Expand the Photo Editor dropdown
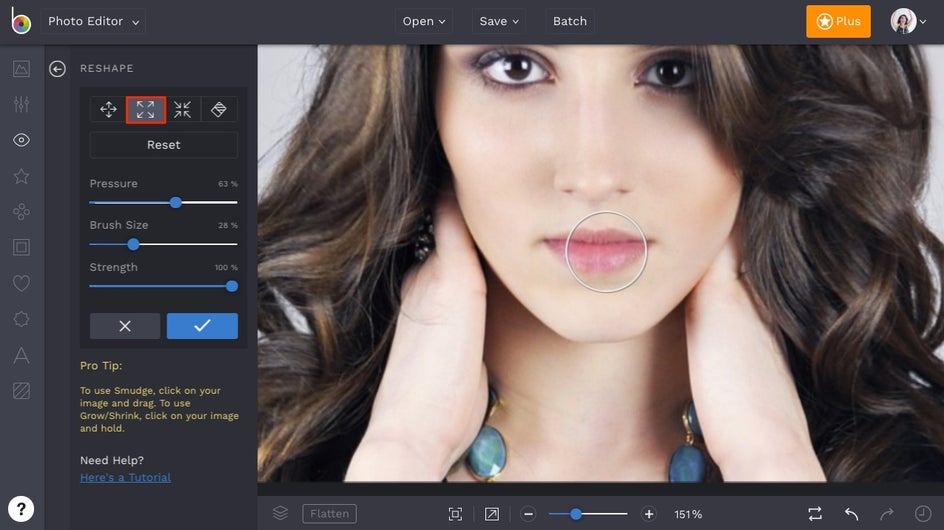 click(95, 21)
